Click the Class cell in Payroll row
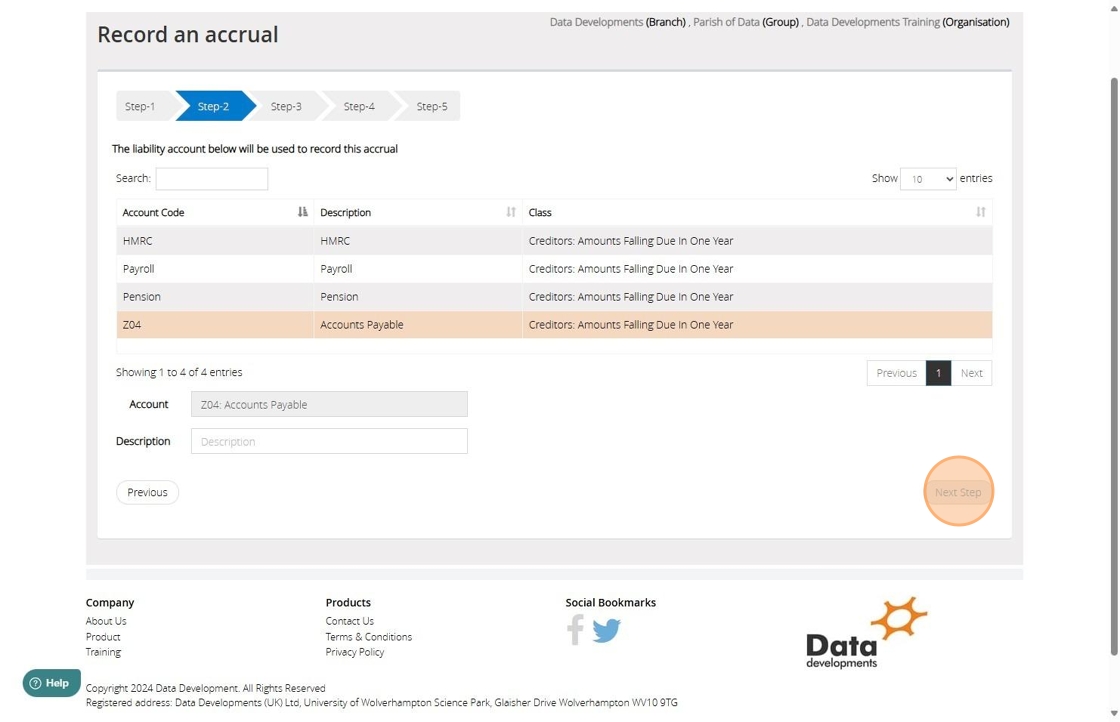The height and width of the screenshot is (722, 1120). coord(757,269)
